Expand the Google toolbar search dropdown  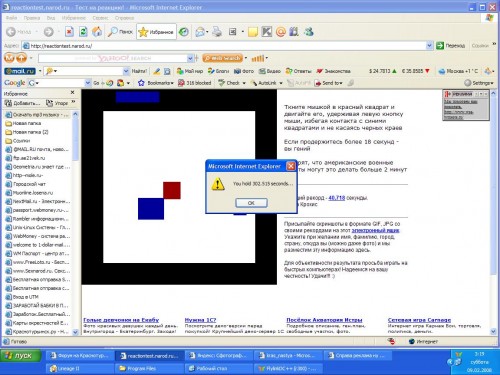pyautogui.click(x=88, y=83)
